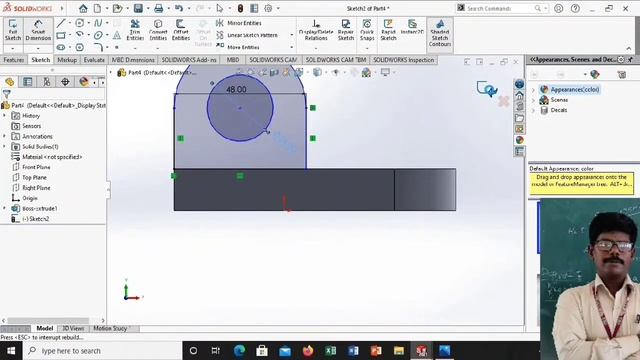The width and height of the screenshot is (640, 360).
Task: Click Convert Entities
Action: (x=158, y=30)
